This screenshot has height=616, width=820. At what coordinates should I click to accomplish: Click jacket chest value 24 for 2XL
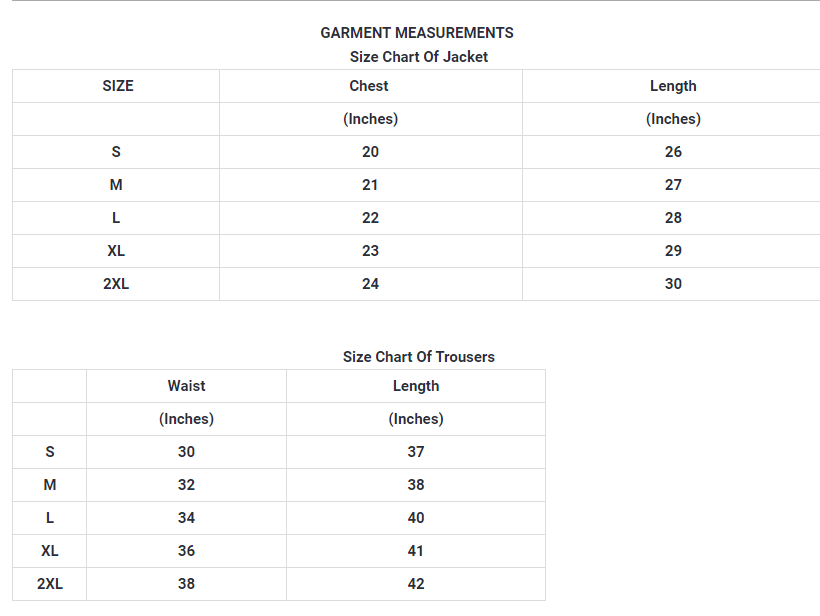[x=371, y=284]
